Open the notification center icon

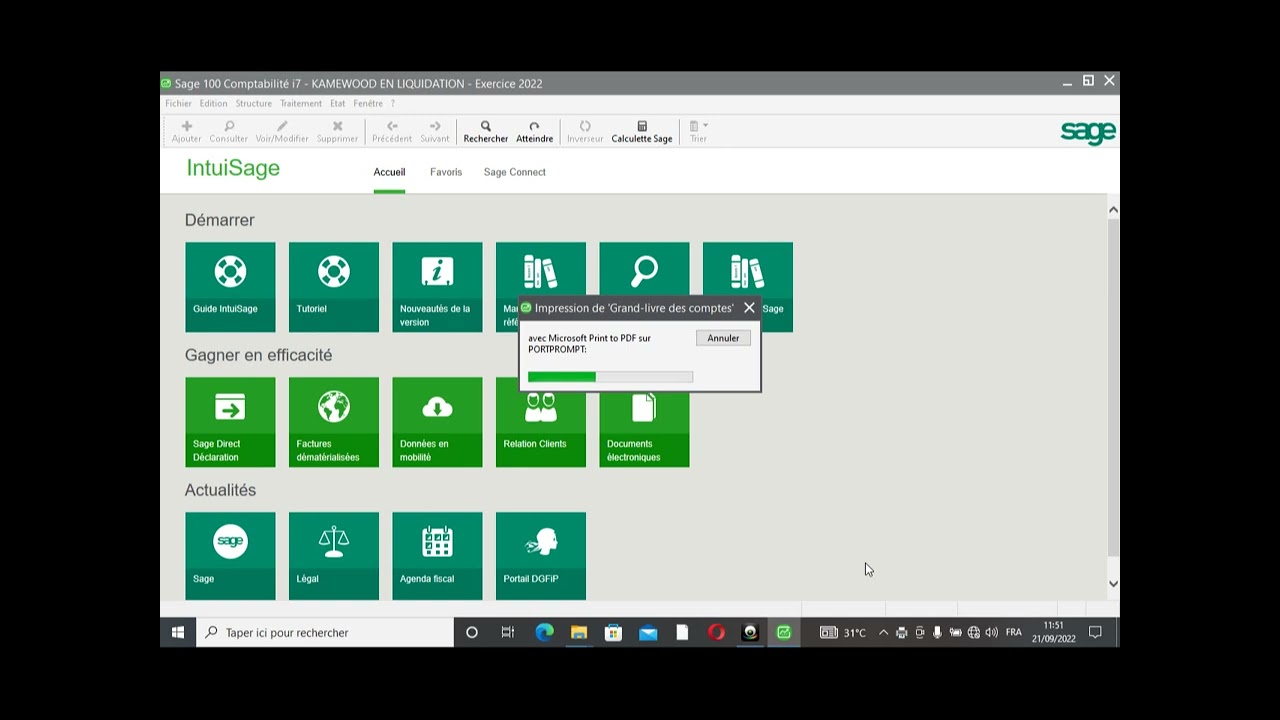click(1095, 632)
